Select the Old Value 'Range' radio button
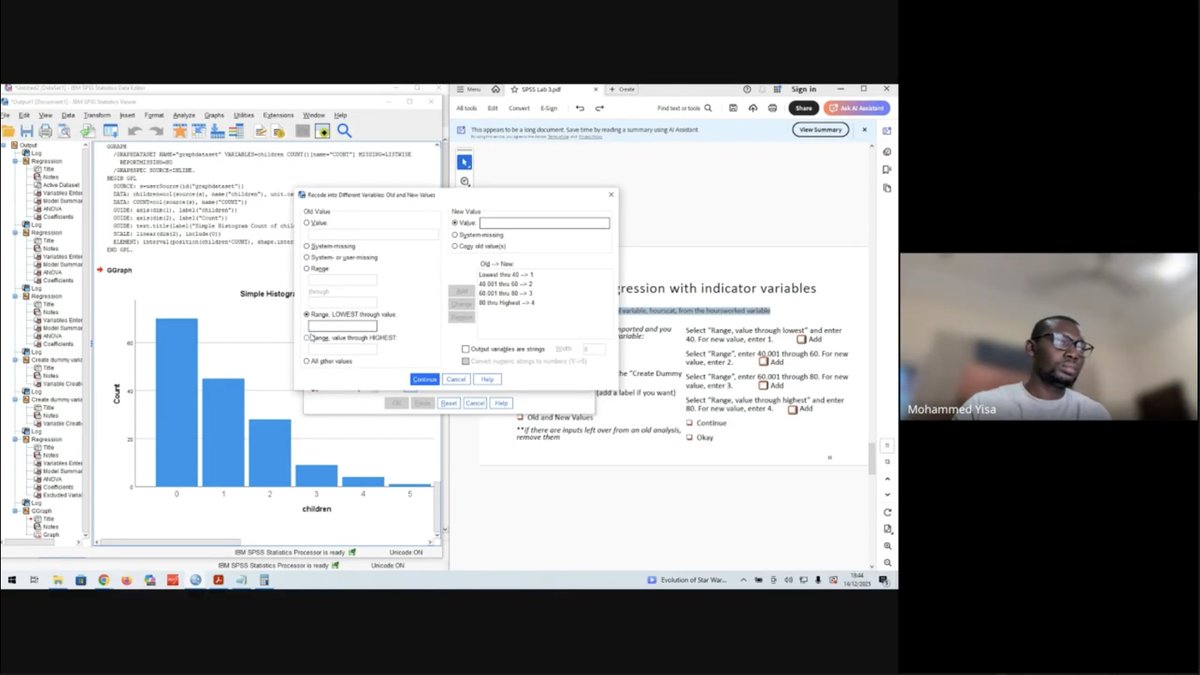The image size is (1200, 675). pos(307,269)
